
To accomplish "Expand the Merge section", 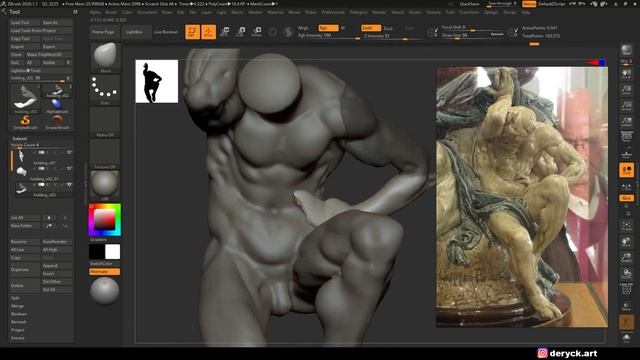I will click(x=17, y=306).
